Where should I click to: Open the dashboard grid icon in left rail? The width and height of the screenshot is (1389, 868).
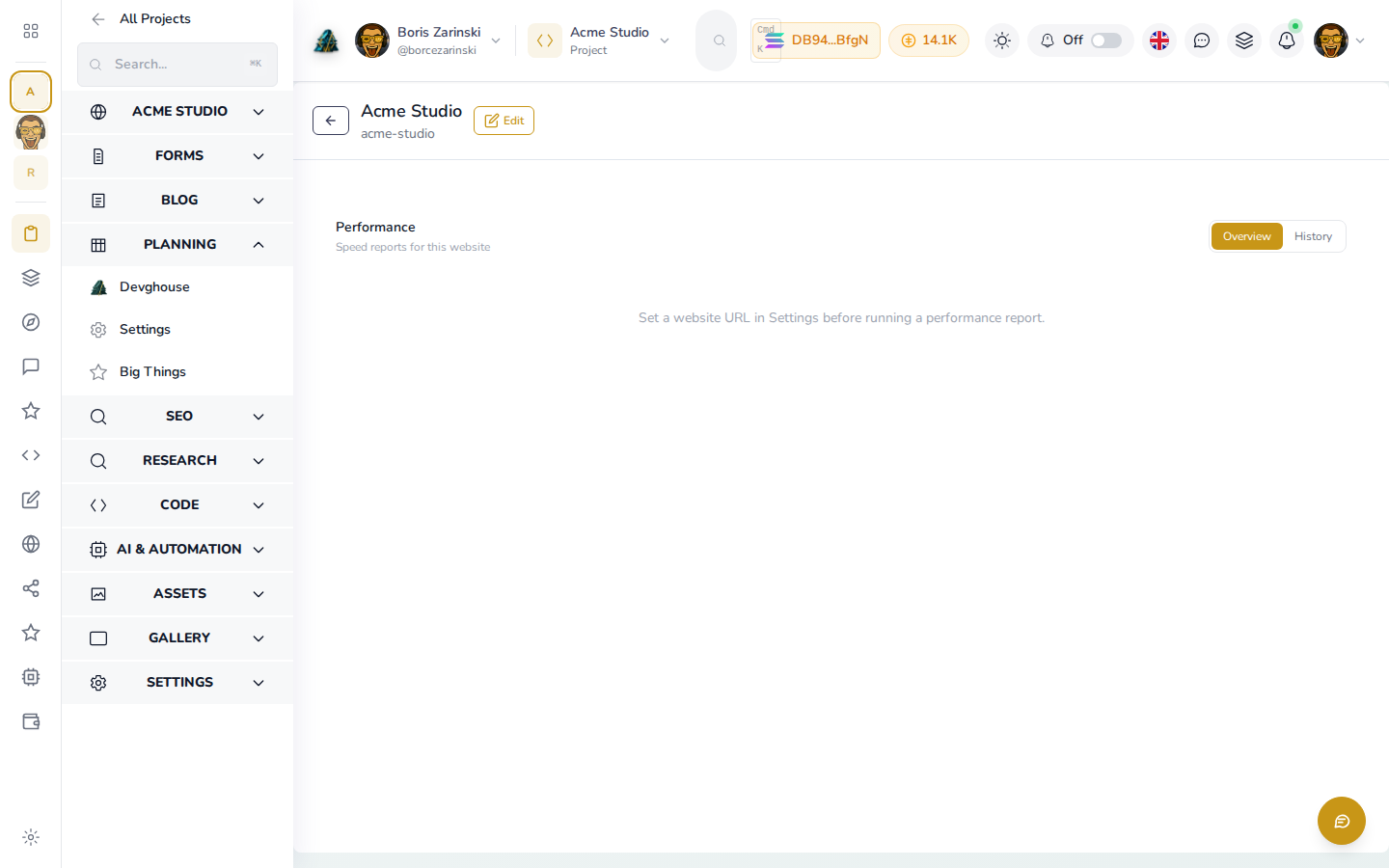(31, 31)
